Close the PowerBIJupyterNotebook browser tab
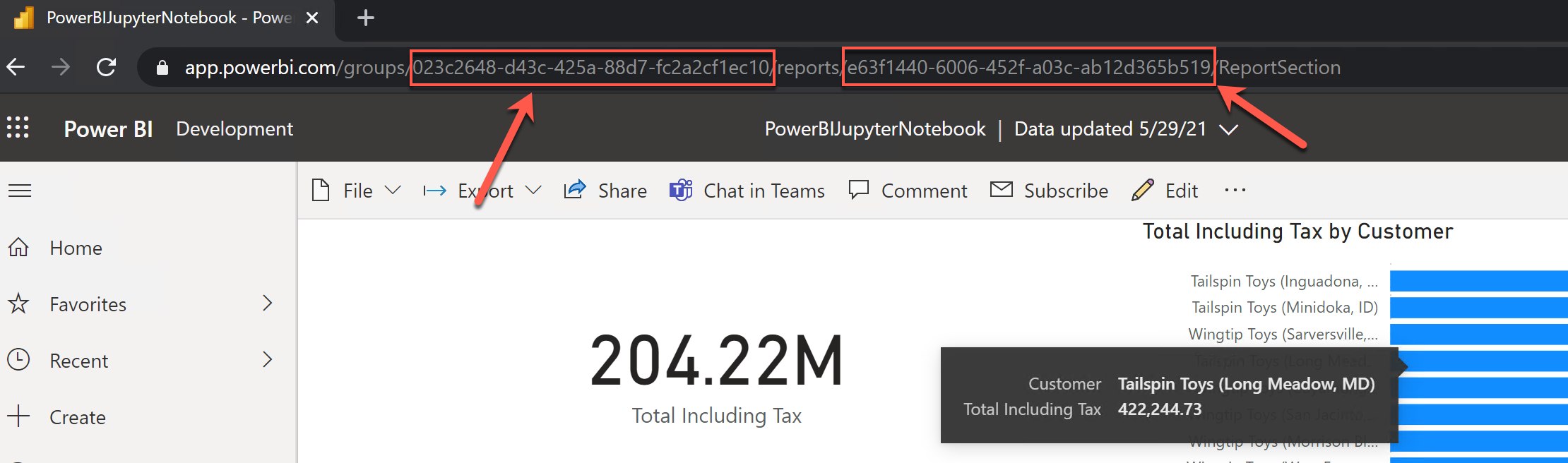The width and height of the screenshot is (1568, 463). (311, 18)
